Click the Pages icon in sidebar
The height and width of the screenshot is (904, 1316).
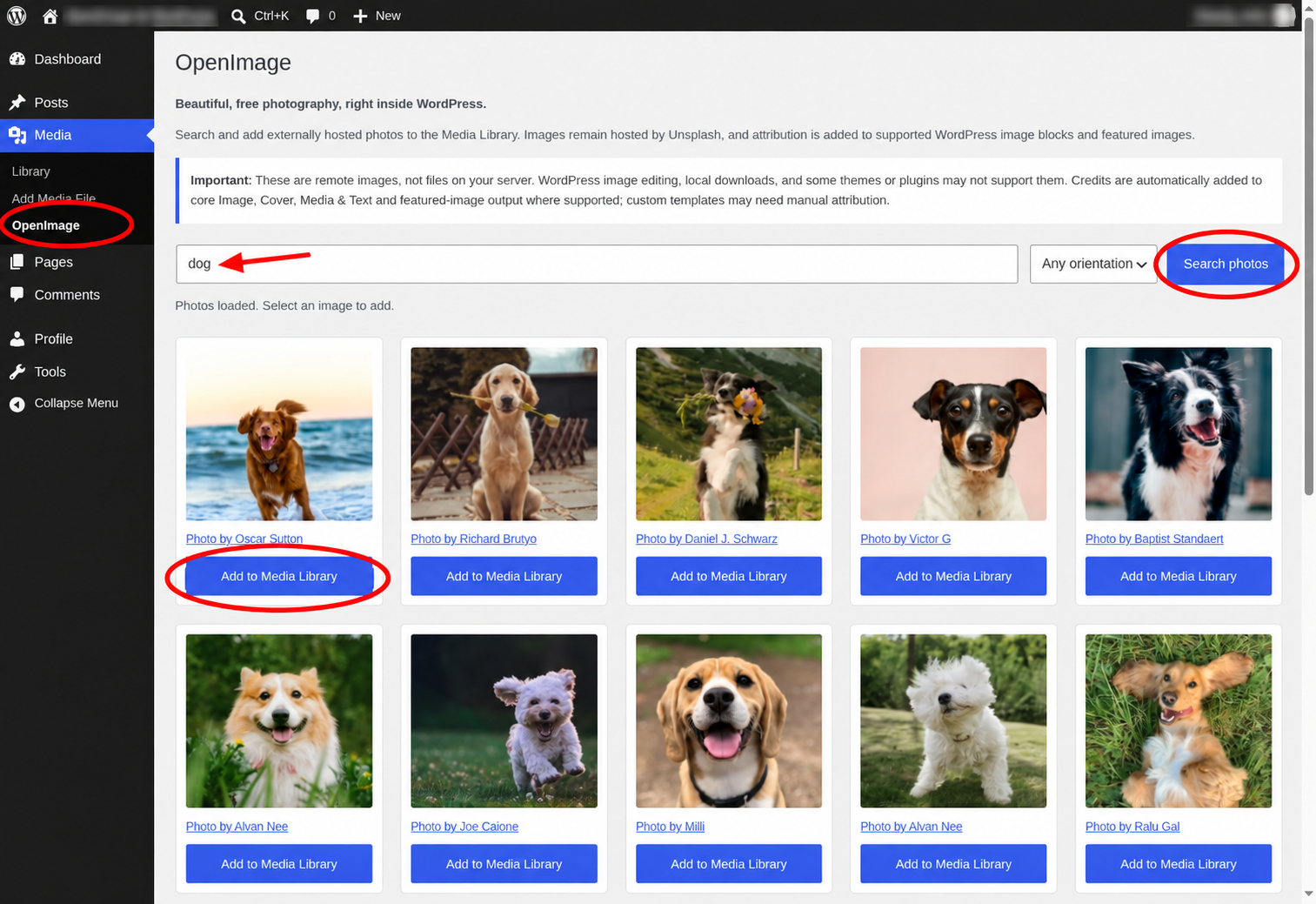coord(17,262)
